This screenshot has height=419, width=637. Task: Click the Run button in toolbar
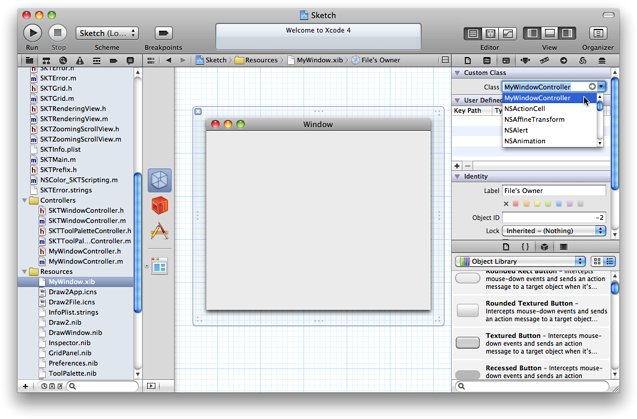32,33
